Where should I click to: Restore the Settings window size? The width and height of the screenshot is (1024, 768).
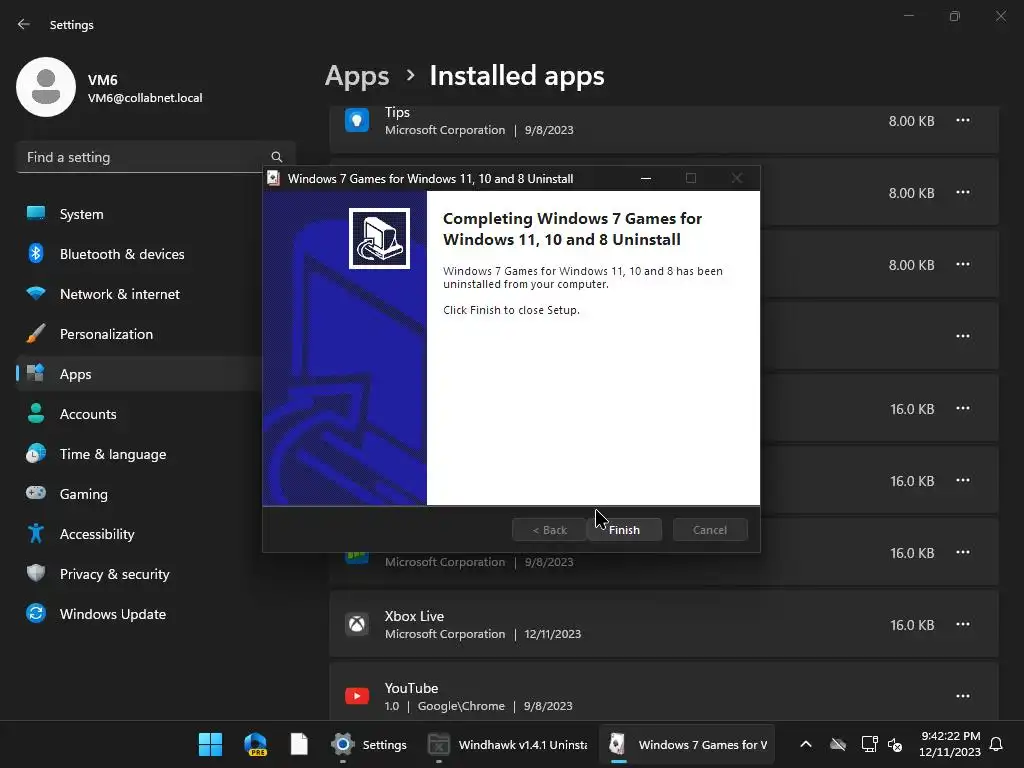[955, 16]
